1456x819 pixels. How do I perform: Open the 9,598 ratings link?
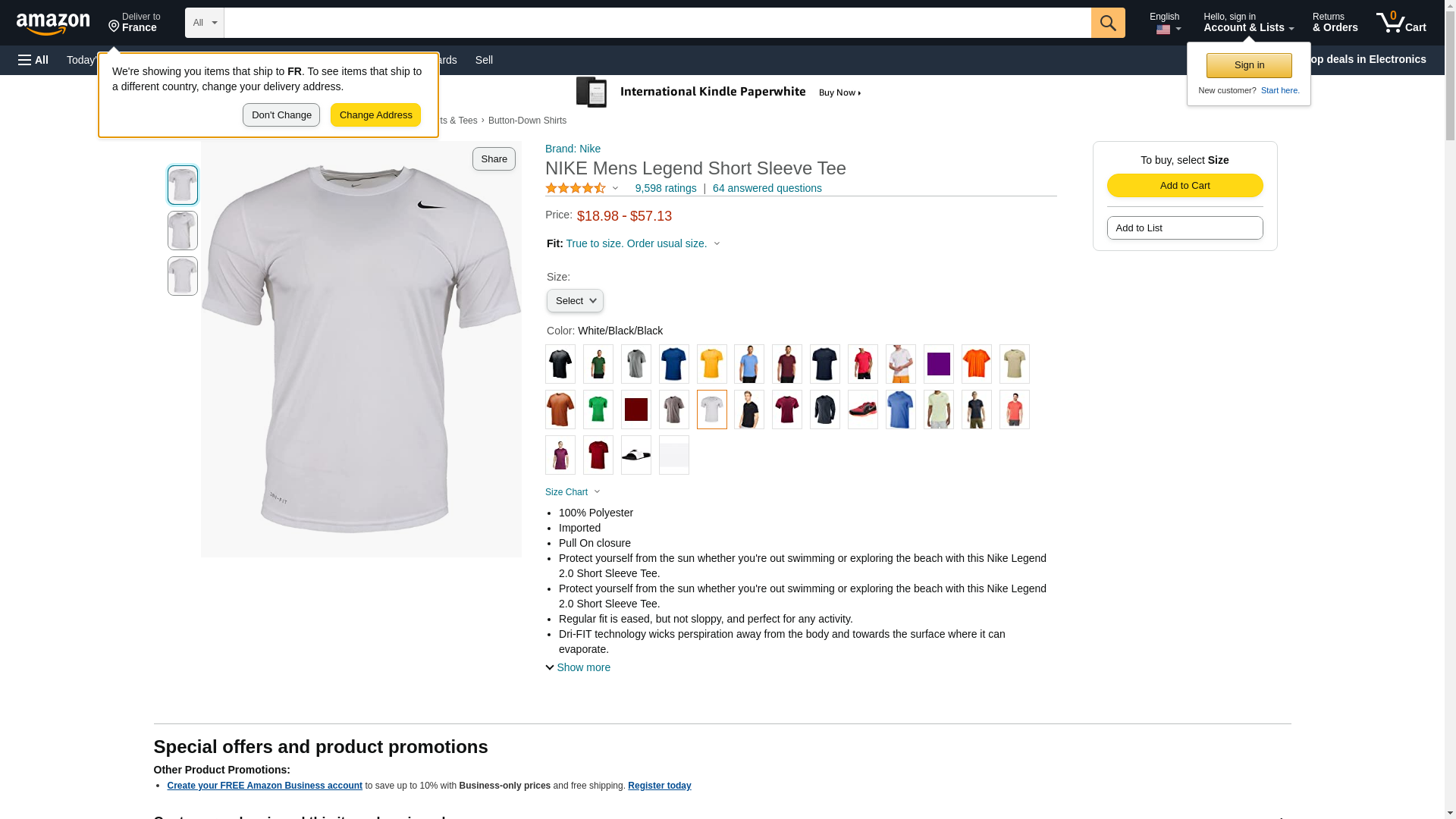[665, 188]
